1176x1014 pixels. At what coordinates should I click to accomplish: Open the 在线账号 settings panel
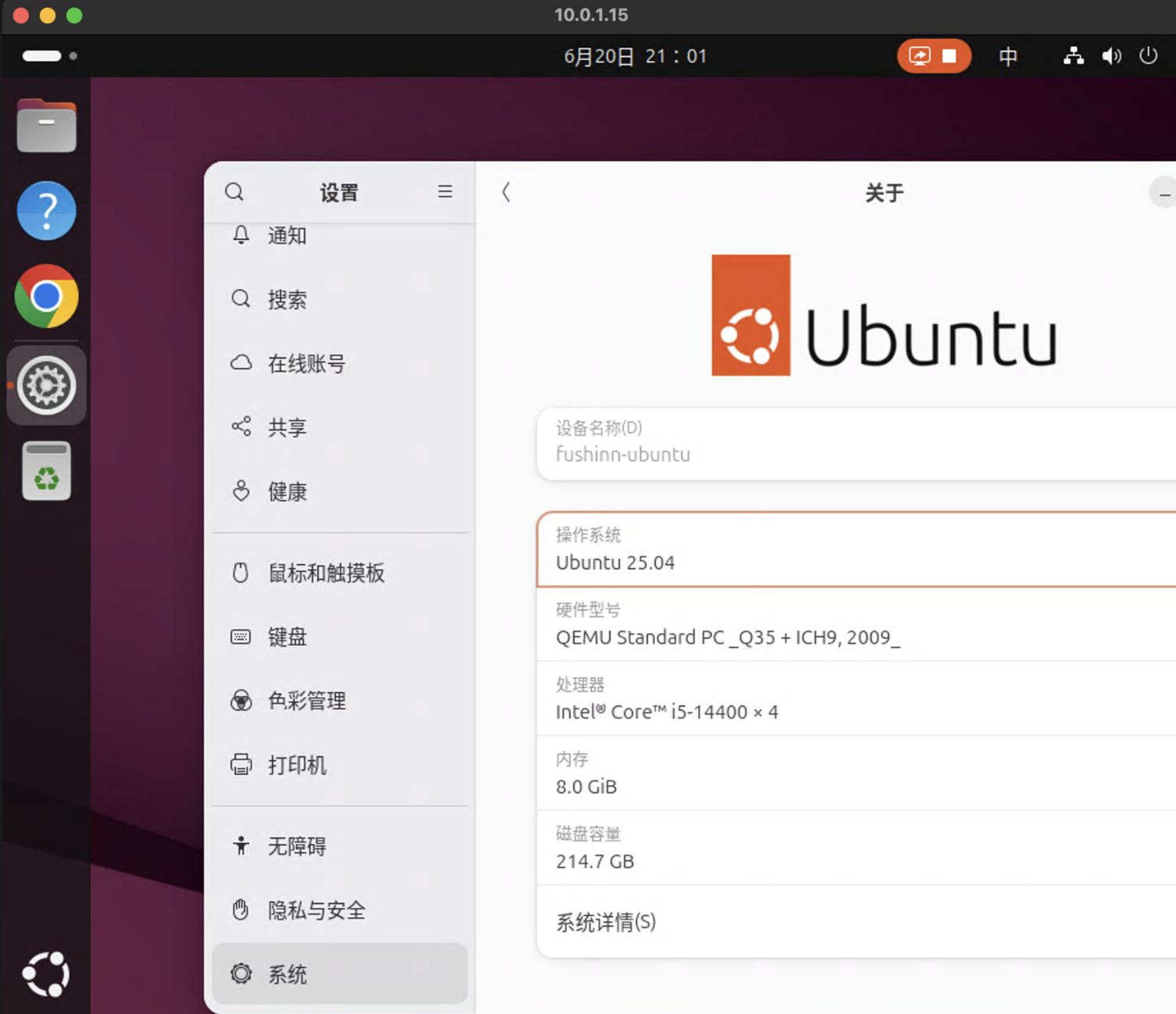coord(340,363)
